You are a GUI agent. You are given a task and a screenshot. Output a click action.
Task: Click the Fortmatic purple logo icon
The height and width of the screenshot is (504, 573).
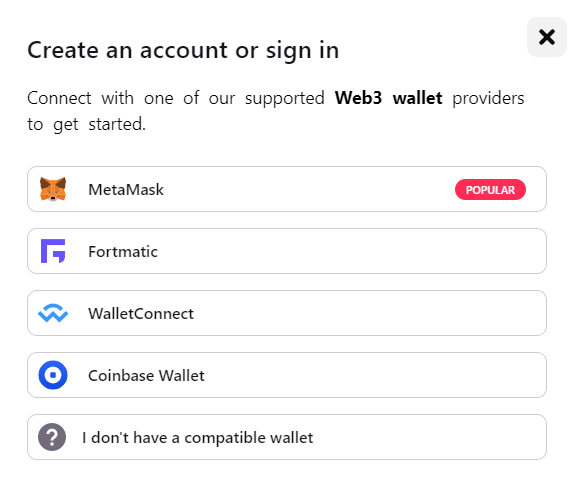tap(53, 251)
